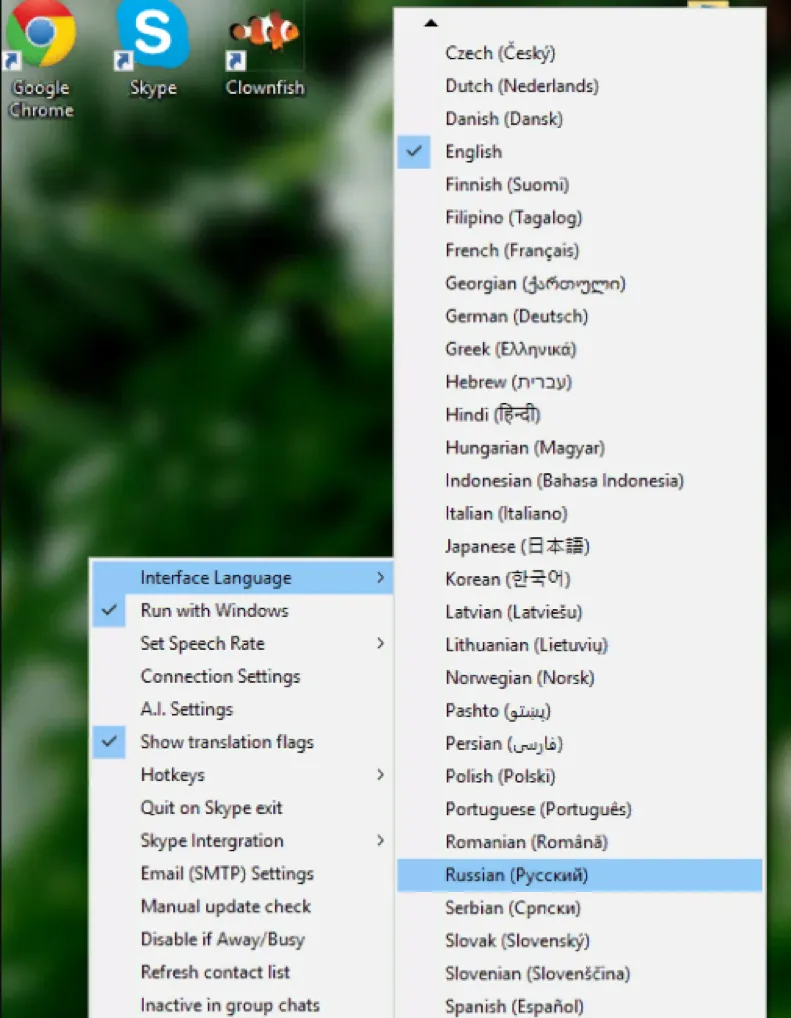Toggle Quit on Skype exit
This screenshot has height=1018, width=791.
(242, 808)
